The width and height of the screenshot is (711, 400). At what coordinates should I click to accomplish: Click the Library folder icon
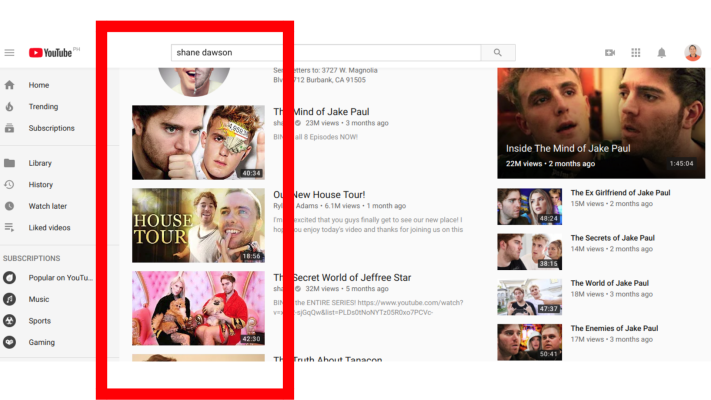(x=9, y=163)
